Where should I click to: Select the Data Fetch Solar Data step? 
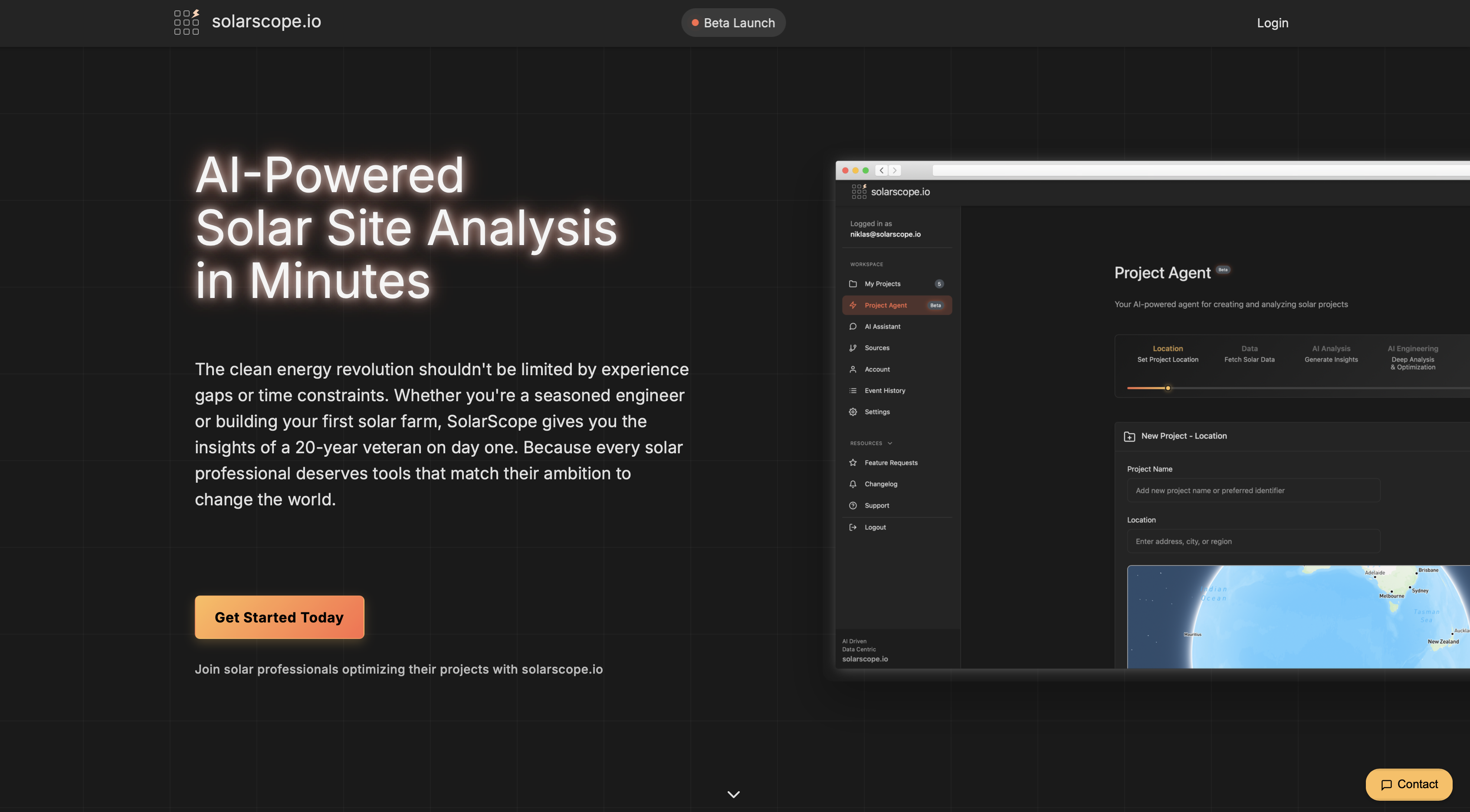pyautogui.click(x=1249, y=354)
